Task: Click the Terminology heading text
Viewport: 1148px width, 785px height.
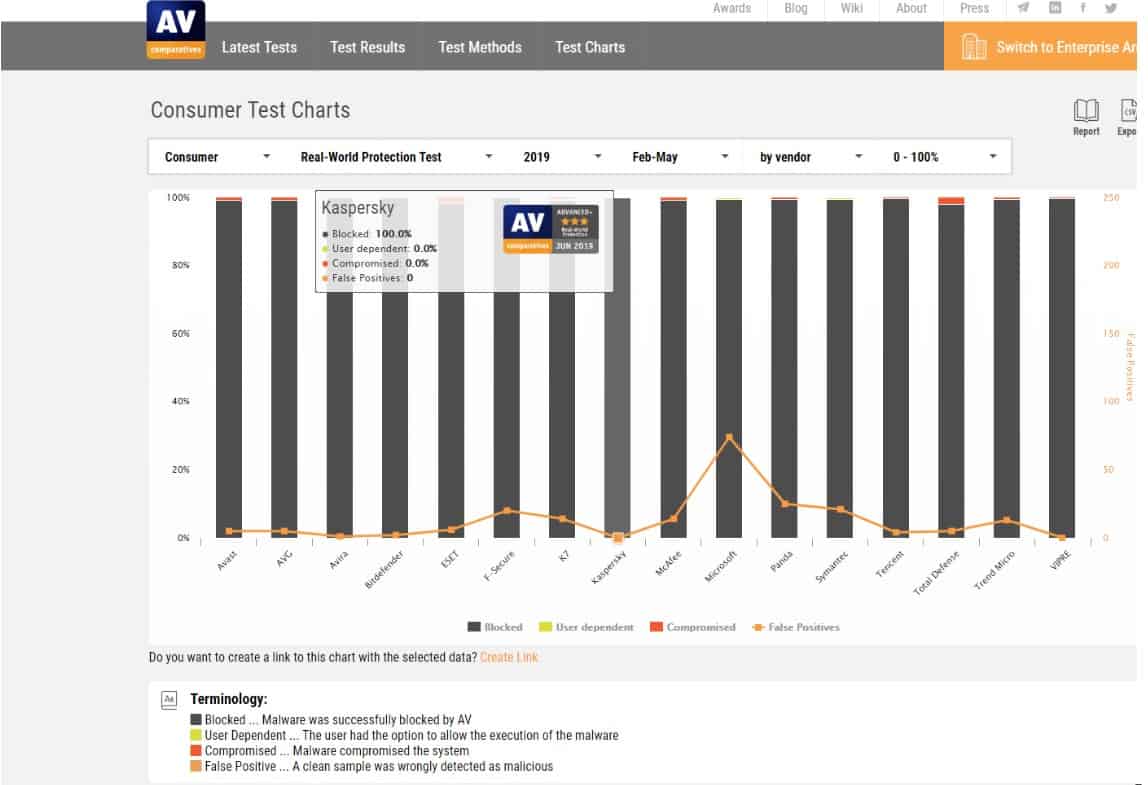Action: point(228,699)
